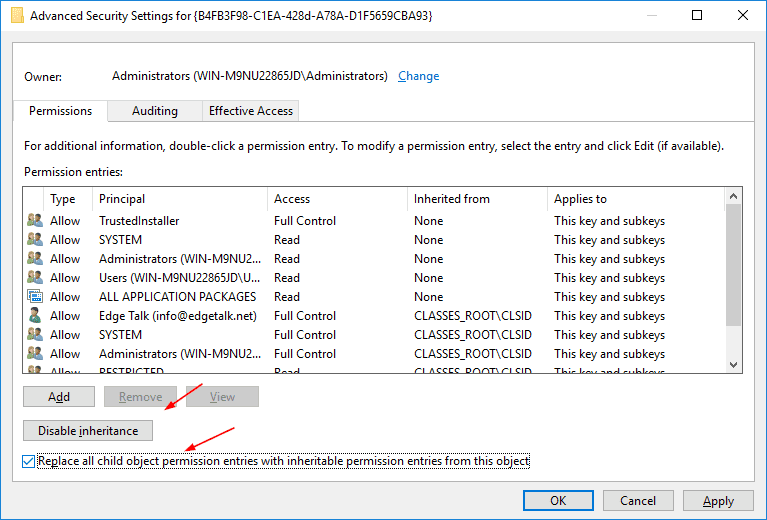767x520 pixels.
Task: Confirm with the OK button
Action: pos(558,500)
